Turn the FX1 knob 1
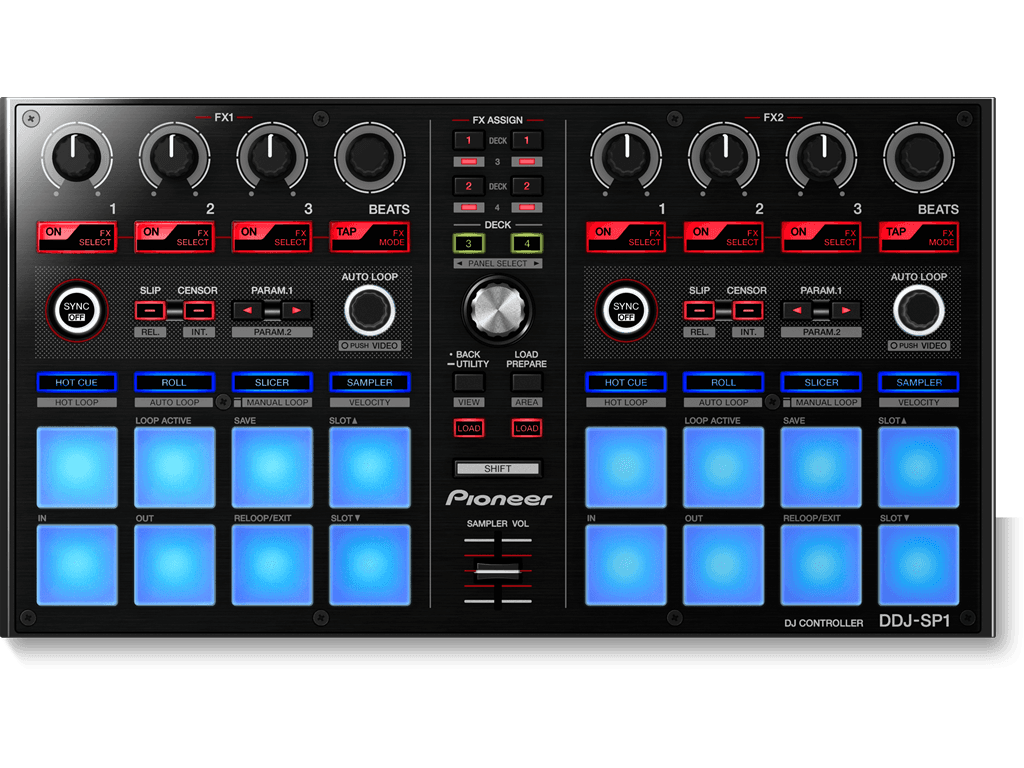 pos(76,157)
